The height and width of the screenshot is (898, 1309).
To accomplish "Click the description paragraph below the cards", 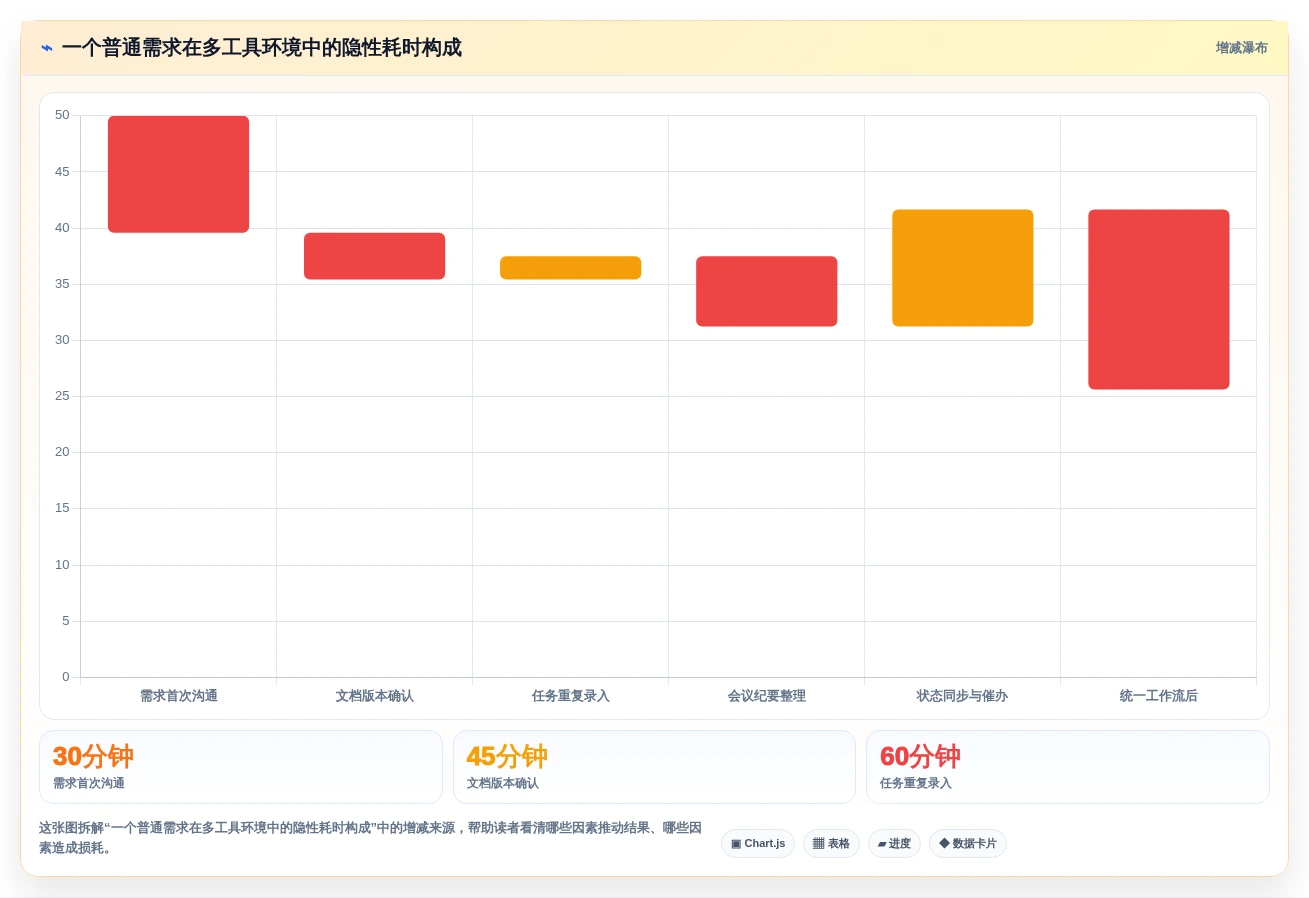I will pyautogui.click(x=370, y=838).
